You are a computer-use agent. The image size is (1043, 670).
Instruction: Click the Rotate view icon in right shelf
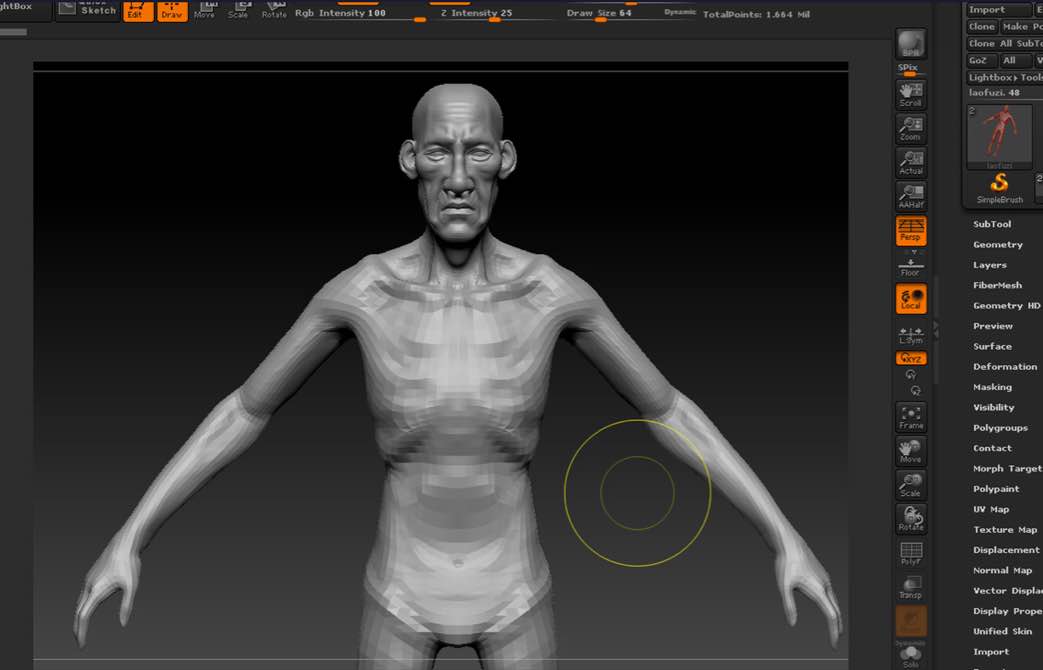910,519
